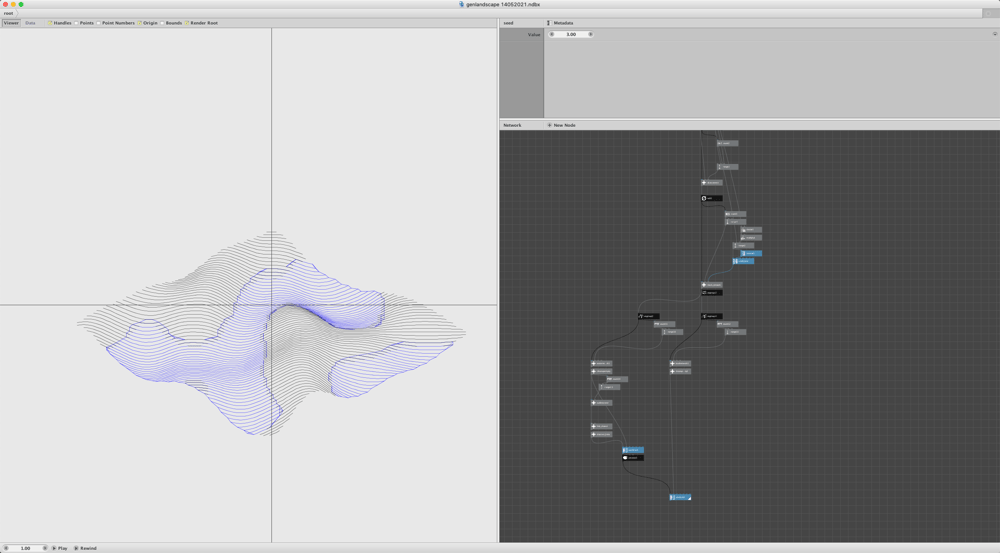
Task: Switch to the Data tab
Action: pyautogui.click(x=30, y=23)
